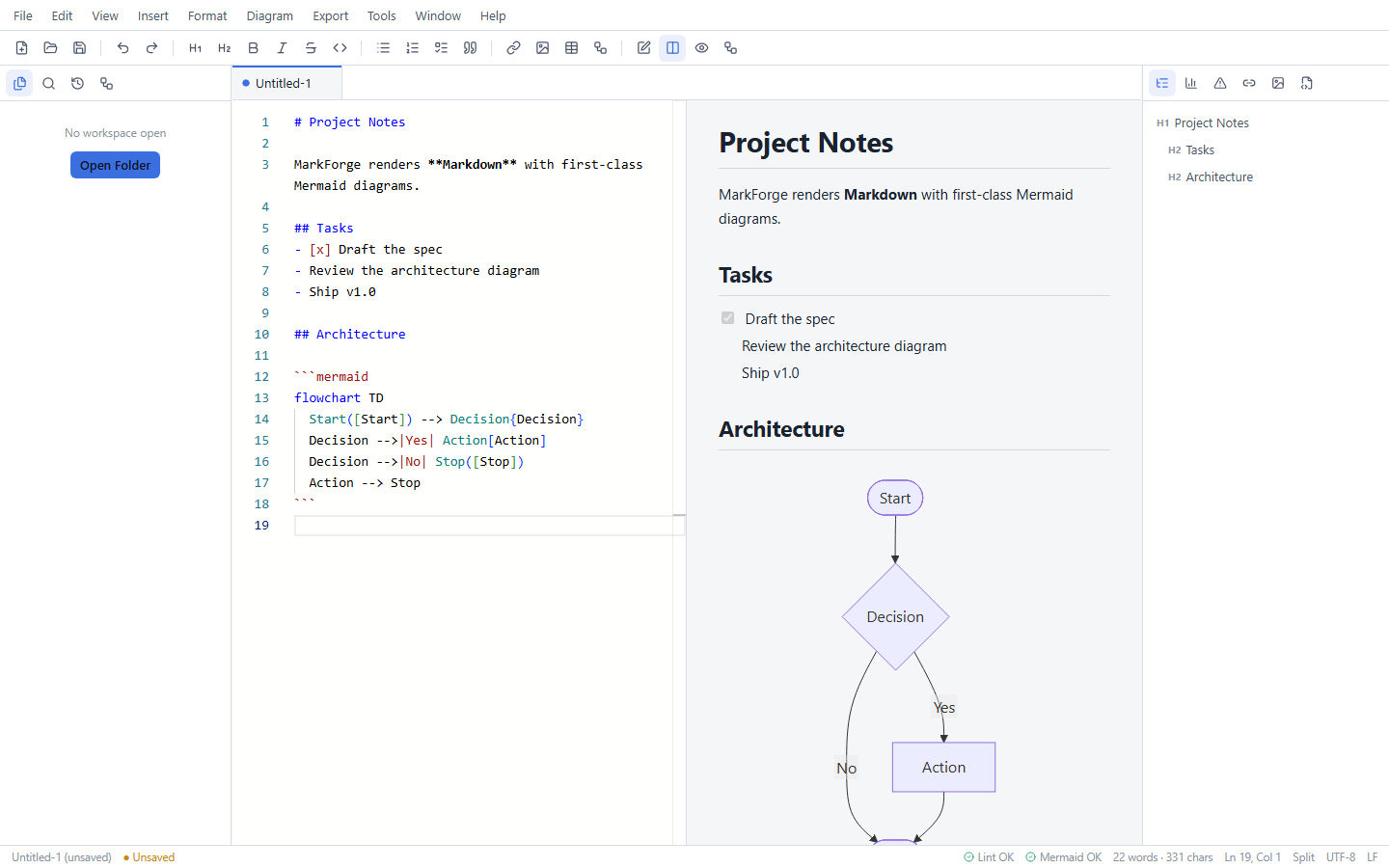Open the code file tab in the right panel
1389x868 pixels.
pos(1307,84)
